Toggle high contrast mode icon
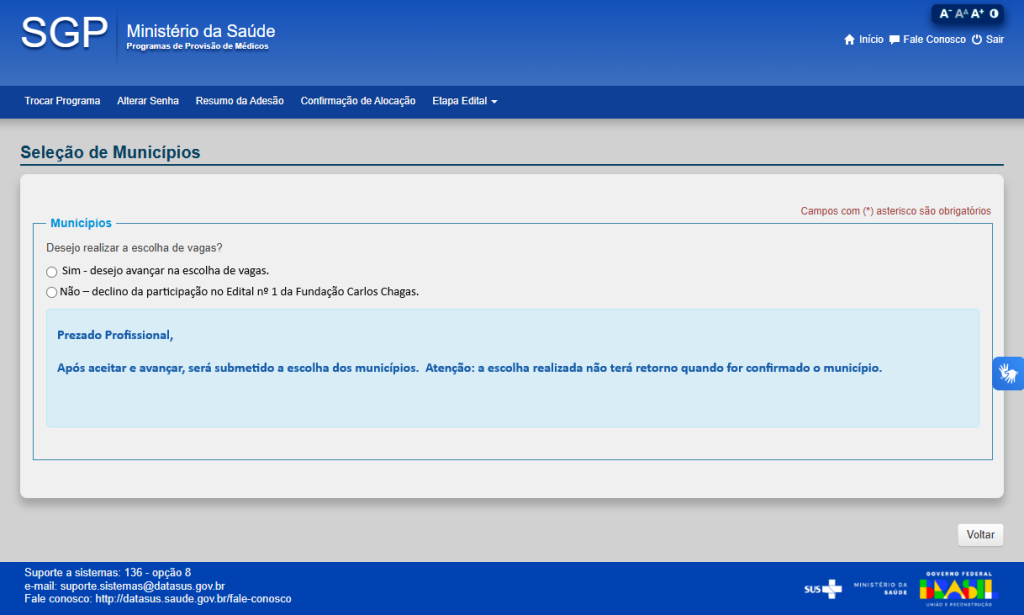1024x615 pixels. [x=994, y=14]
